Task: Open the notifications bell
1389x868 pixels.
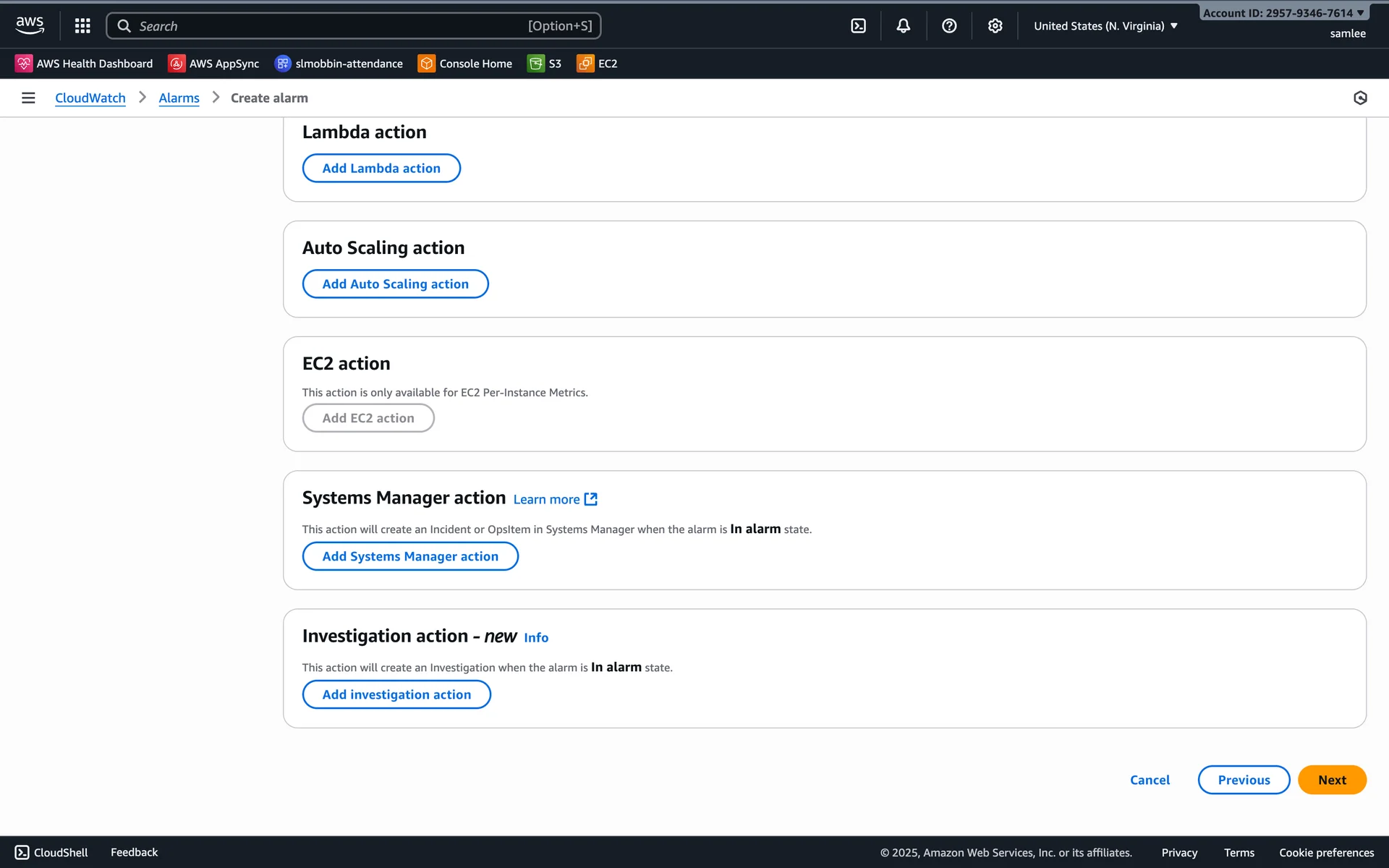Action: tap(903, 26)
